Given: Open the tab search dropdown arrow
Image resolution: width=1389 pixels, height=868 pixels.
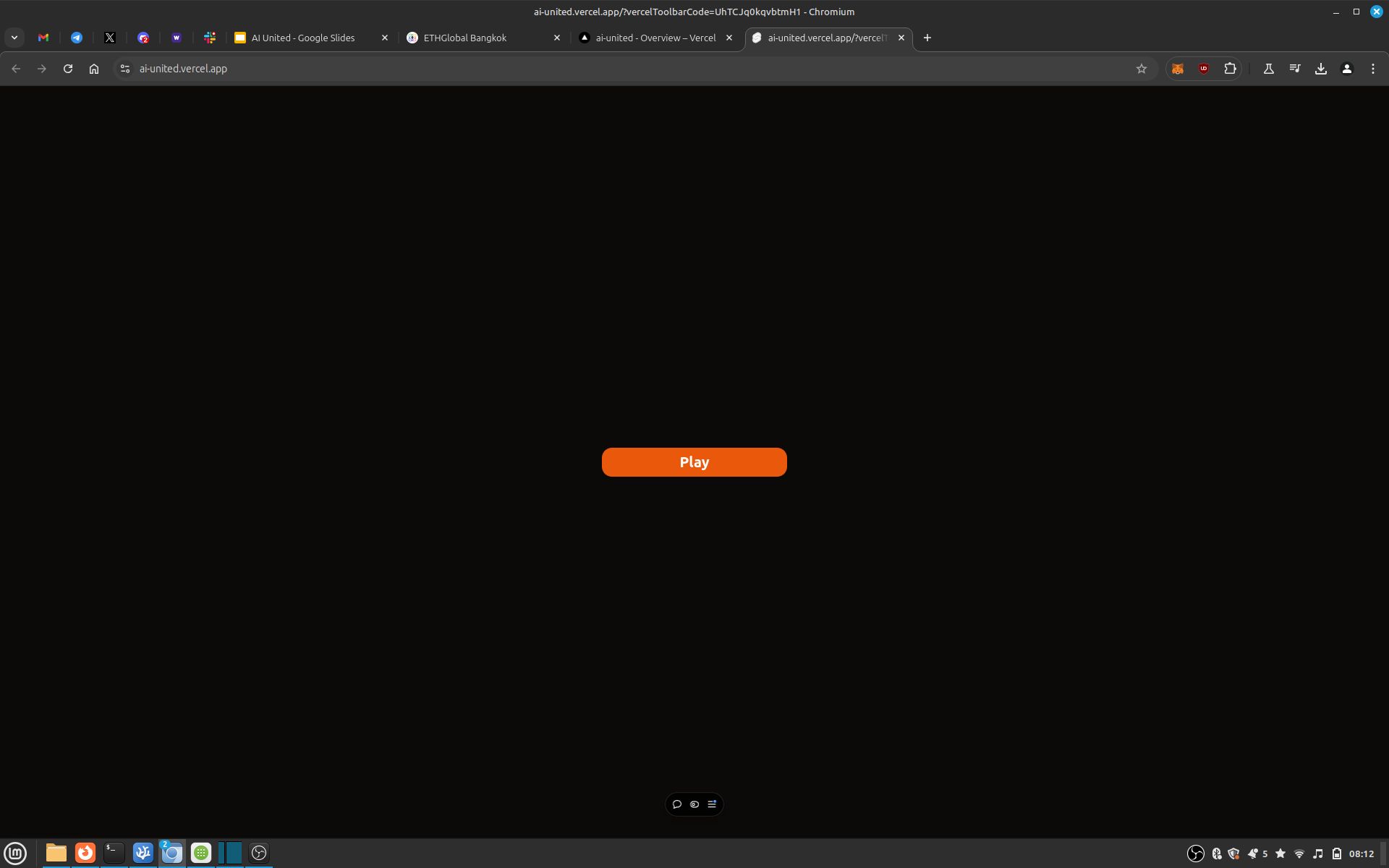Looking at the screenshot, I should pos(14,38).
